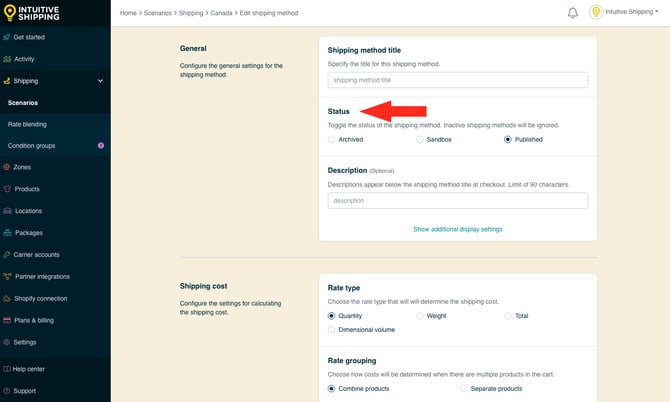Open Settings page
The image size is (670, 402).
coord(25,342)
